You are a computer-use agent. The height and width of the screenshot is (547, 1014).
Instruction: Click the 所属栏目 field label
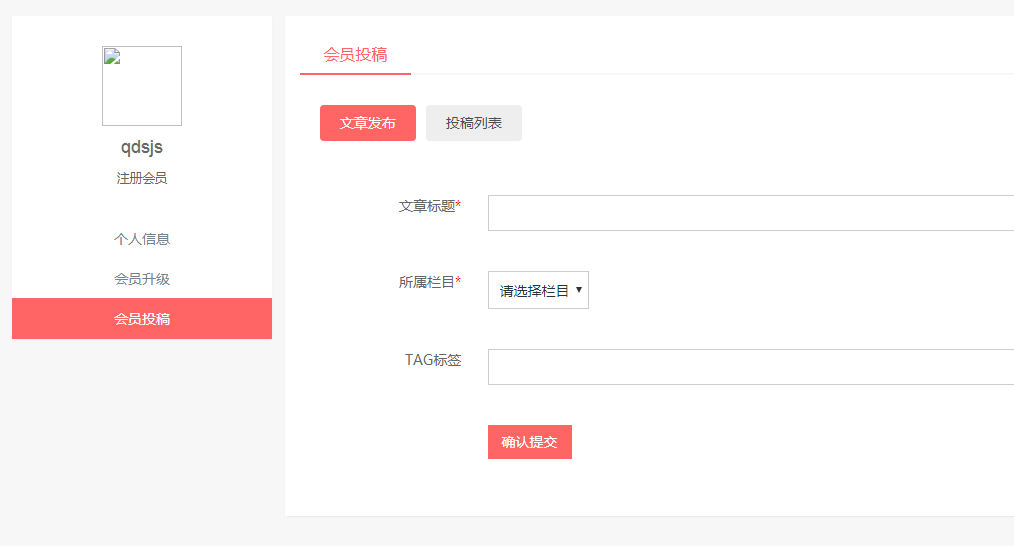(x=427, y=282)
